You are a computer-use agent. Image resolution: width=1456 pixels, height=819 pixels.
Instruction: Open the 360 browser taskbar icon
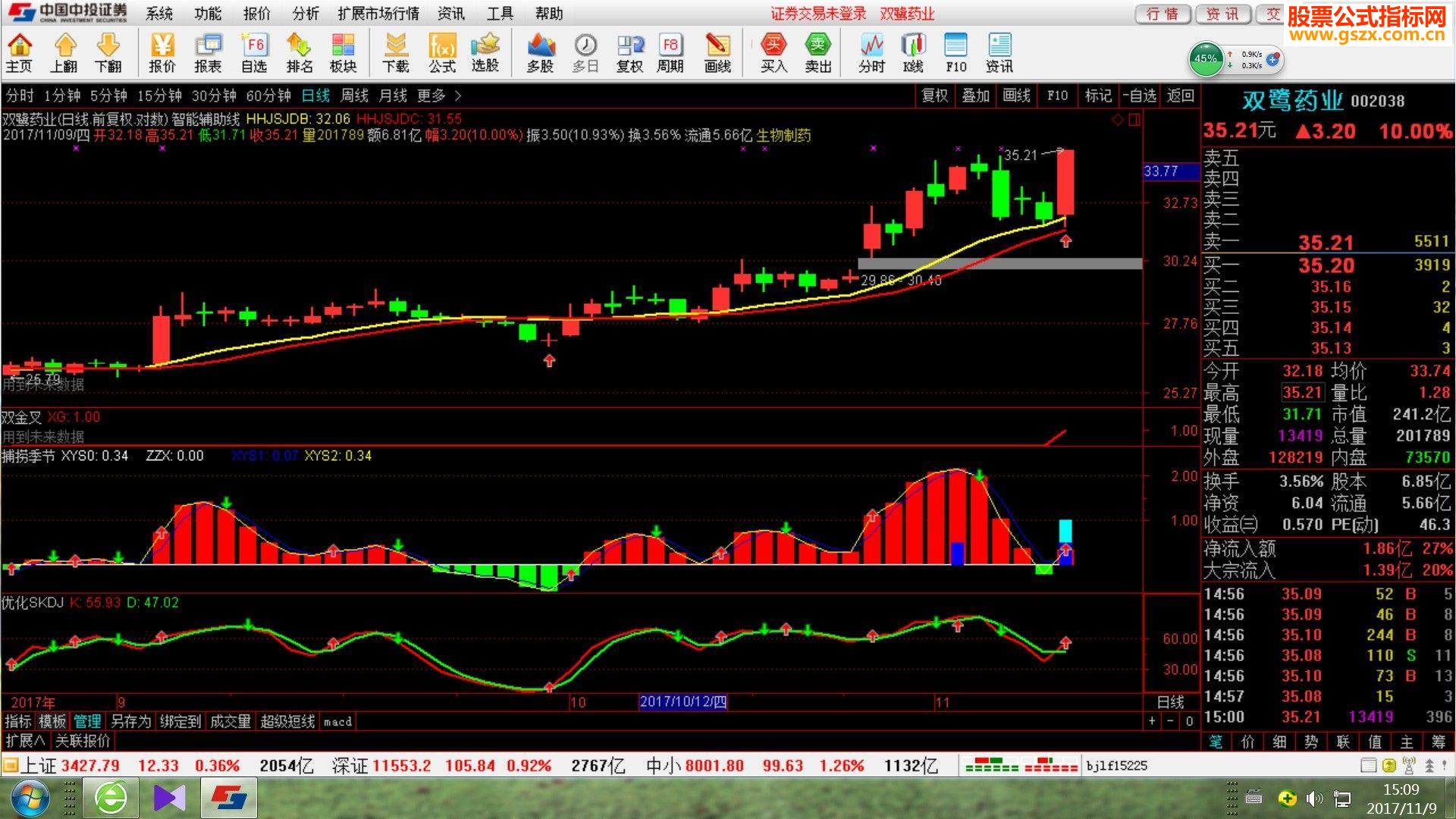(111, 799)
